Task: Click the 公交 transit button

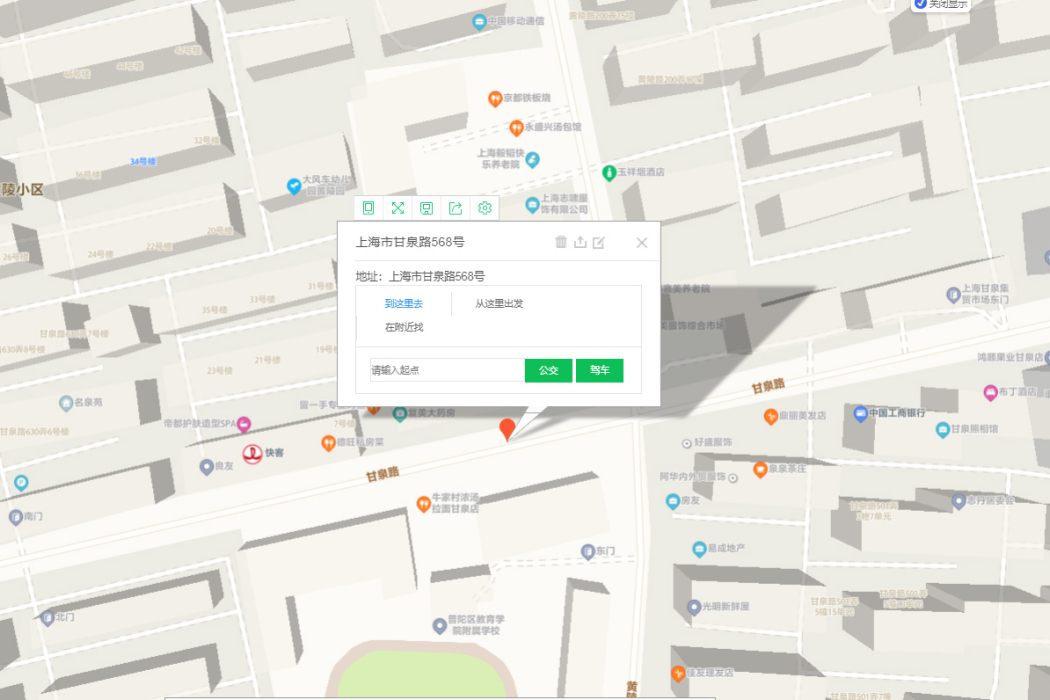Action: click(x=548, y=370)
